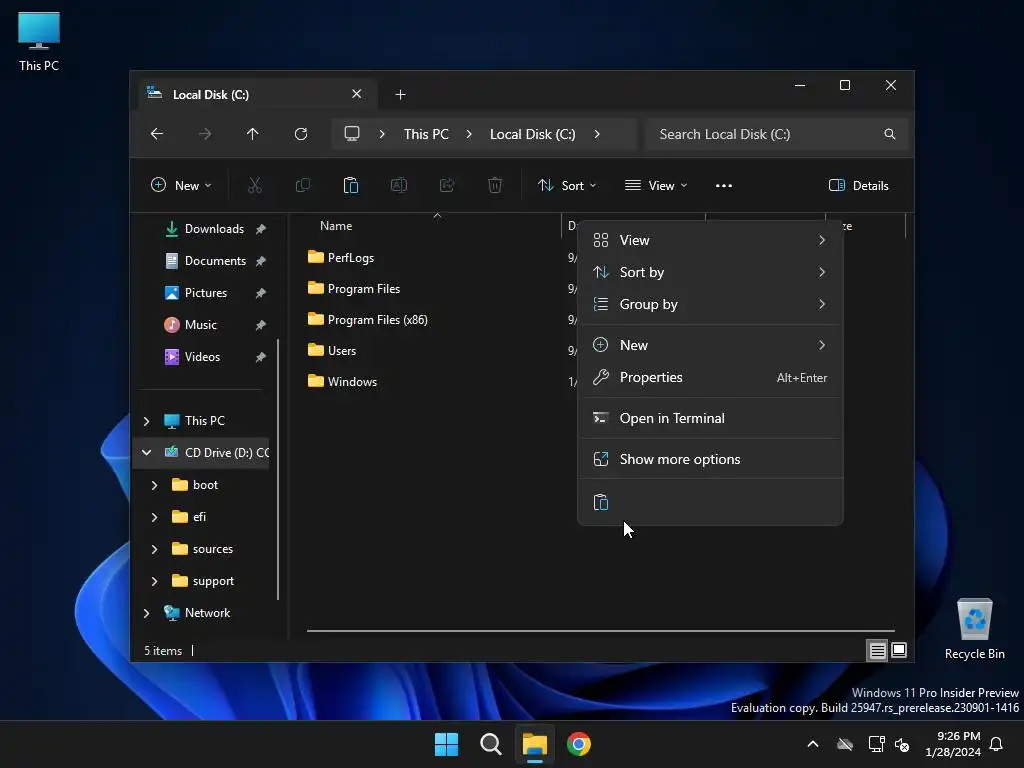
Task: Choose Show more options
Action: click(710, 459)
